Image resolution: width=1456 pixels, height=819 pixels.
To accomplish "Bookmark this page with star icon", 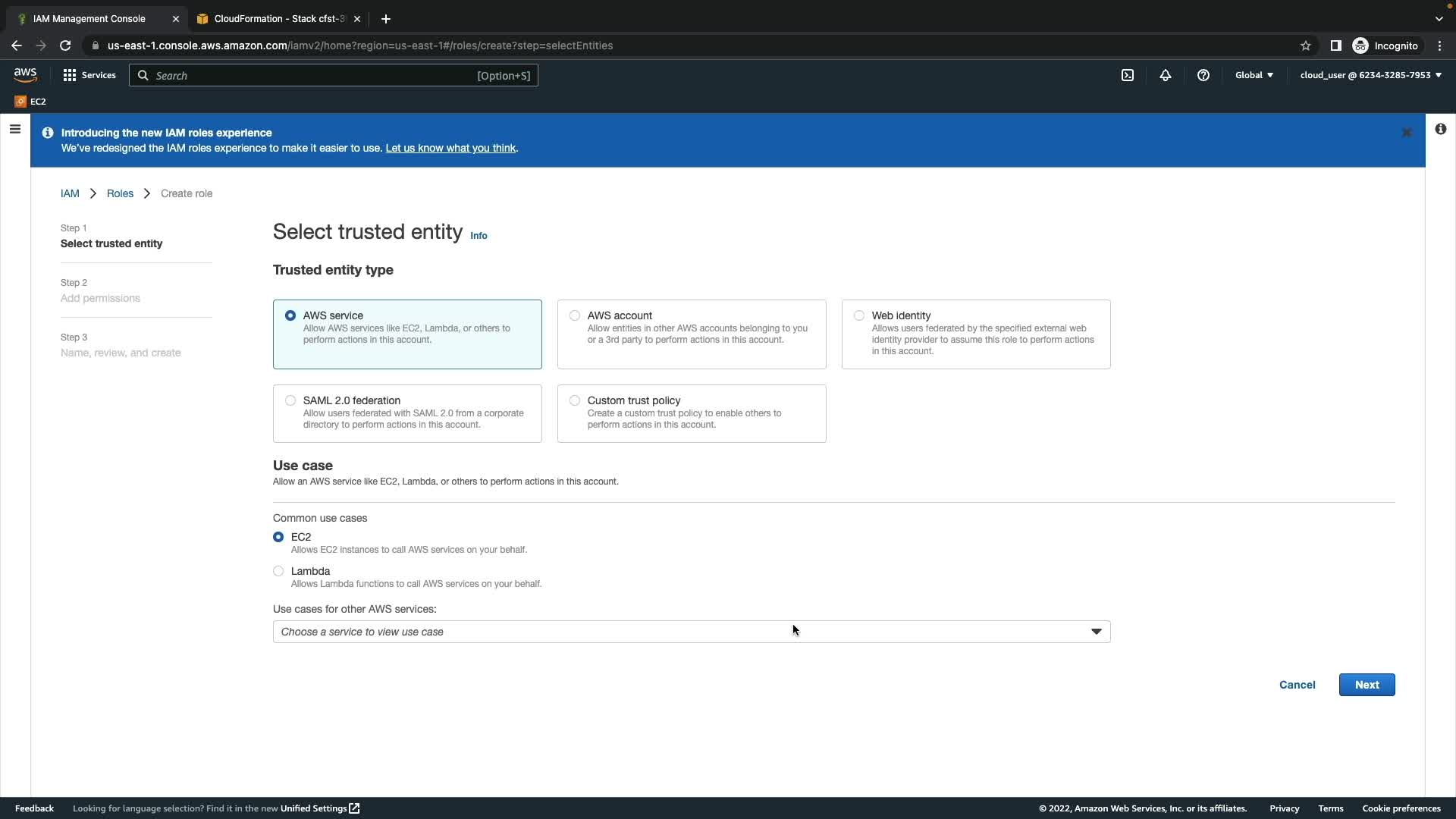I will tap(1306, 45).
